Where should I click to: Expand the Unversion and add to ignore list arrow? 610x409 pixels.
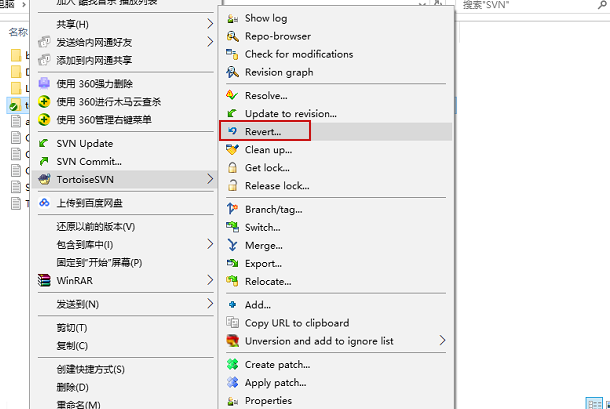[x=442, y=341]
